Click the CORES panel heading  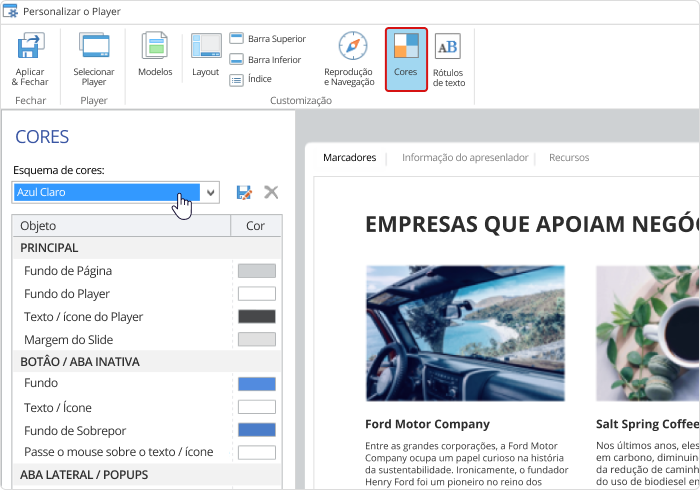click(x=42, y=137)
